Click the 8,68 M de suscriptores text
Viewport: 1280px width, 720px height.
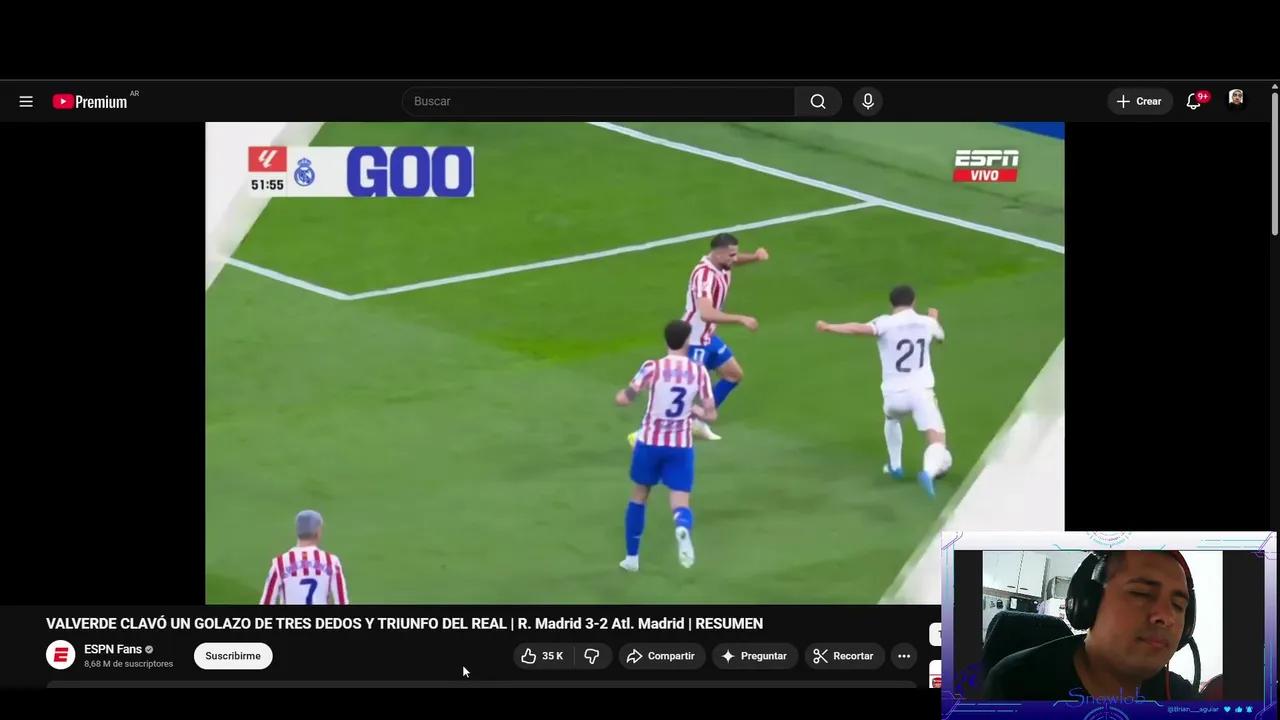[x=128, y=664]
